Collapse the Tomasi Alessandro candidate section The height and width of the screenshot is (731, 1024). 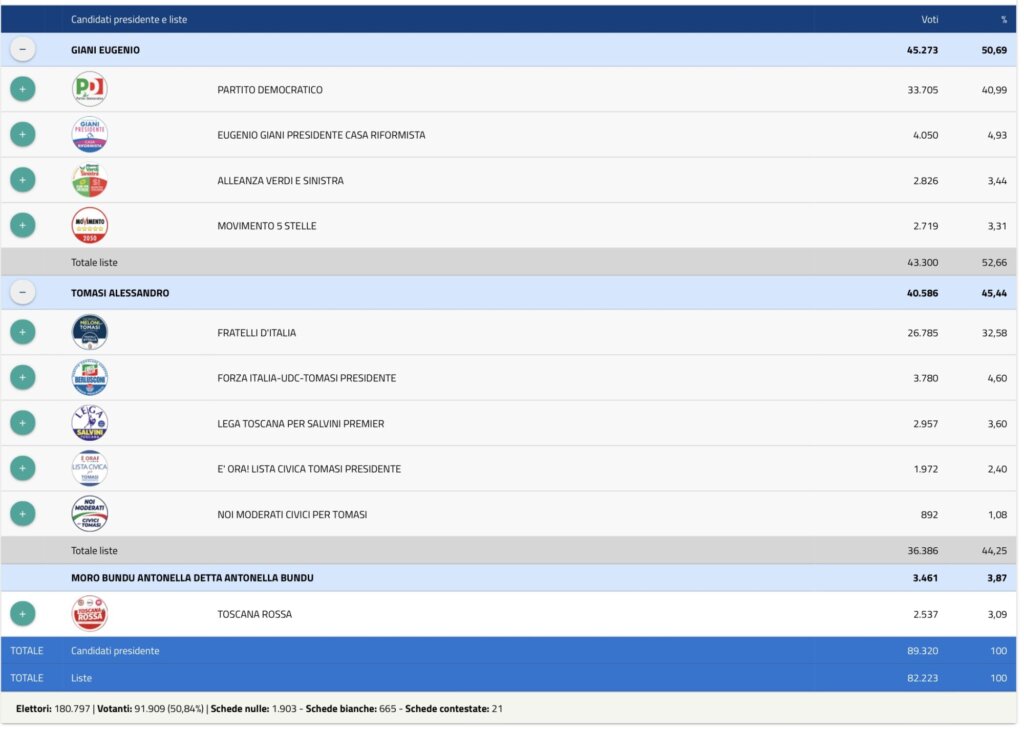(x=23, y=293)
